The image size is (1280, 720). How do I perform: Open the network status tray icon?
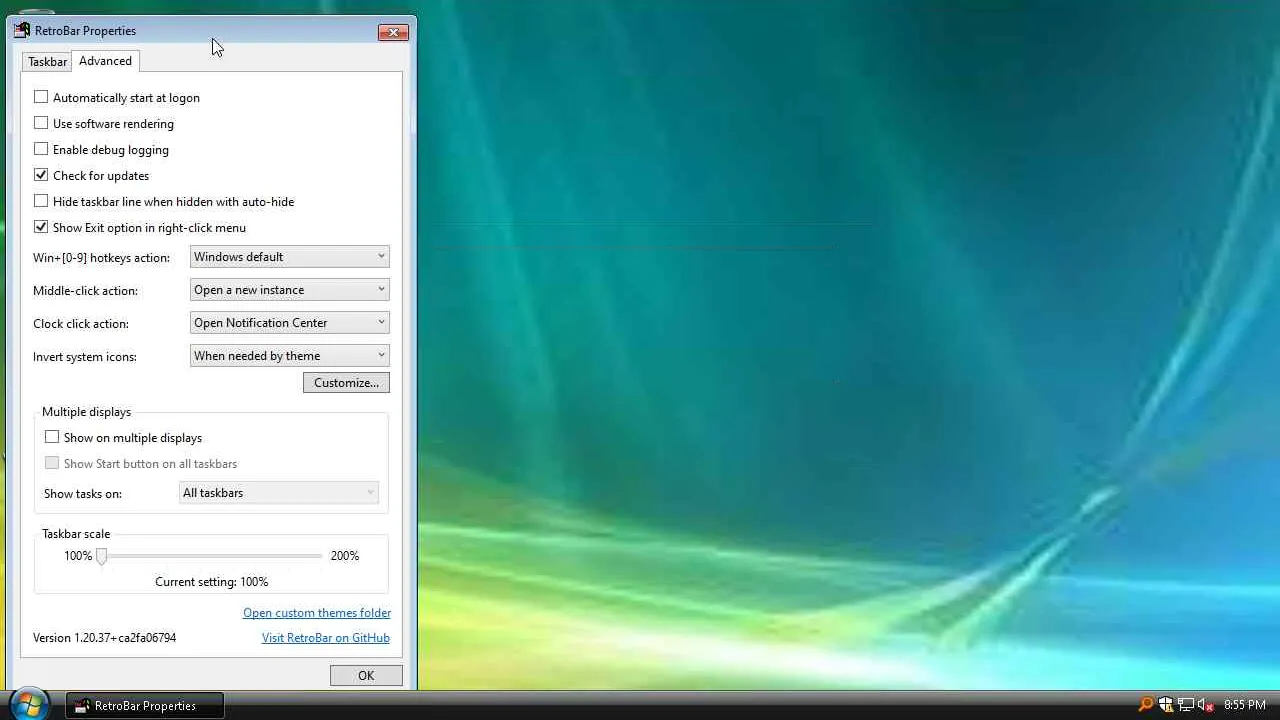tap(1186, 705)
